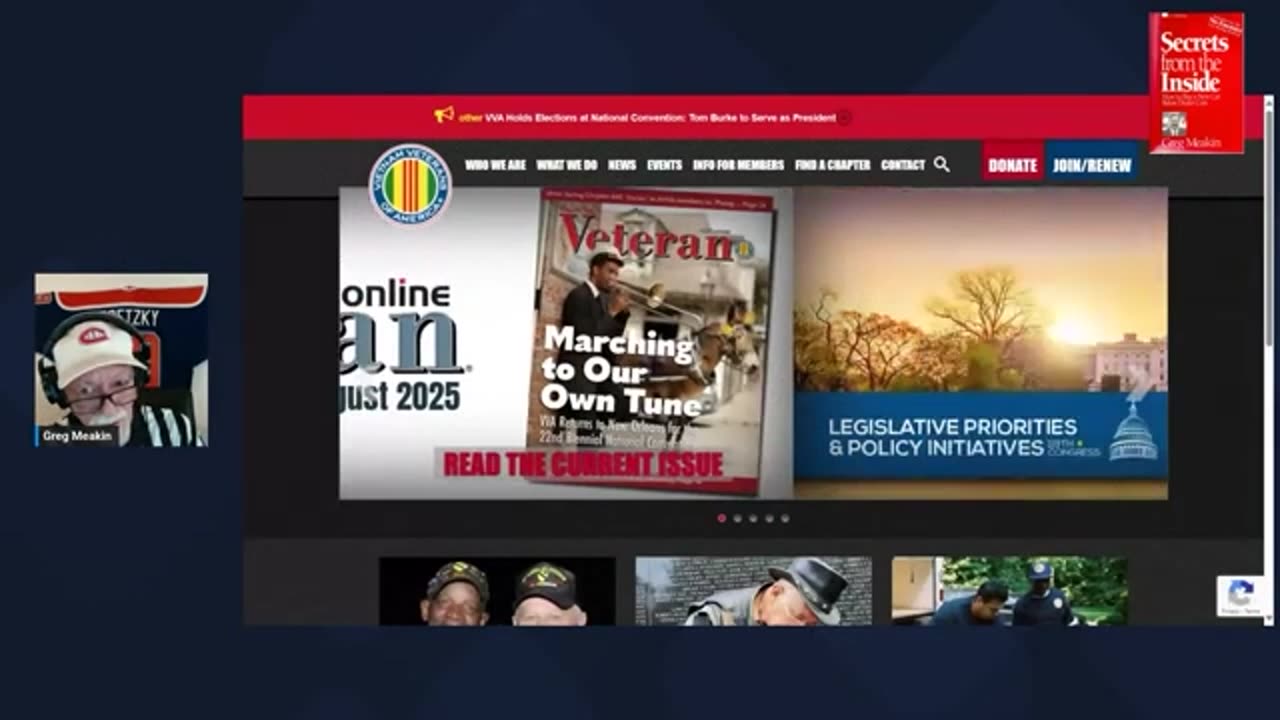Image resolution: width=1280 pixels, height=720 pixels.
Task: Click the blue Join/Renew button
Action: click(1092, 165)
